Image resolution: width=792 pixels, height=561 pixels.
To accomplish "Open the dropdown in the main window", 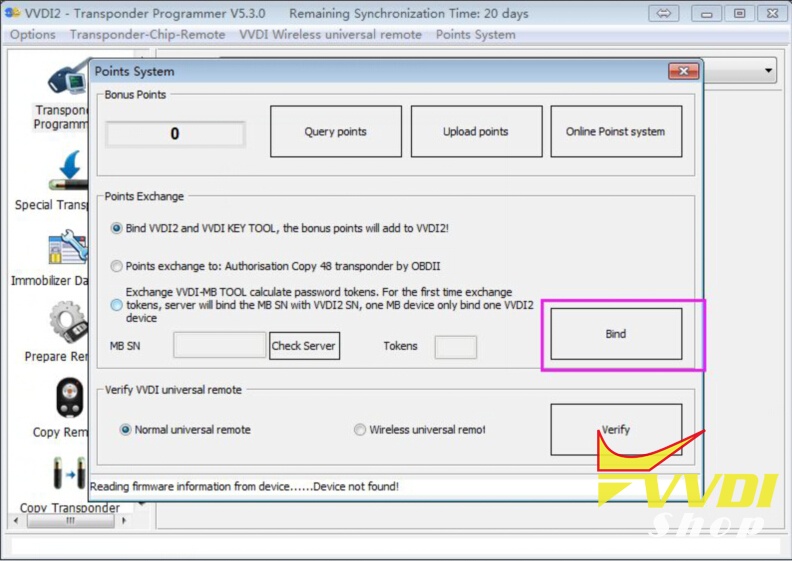I will (768, 71).
